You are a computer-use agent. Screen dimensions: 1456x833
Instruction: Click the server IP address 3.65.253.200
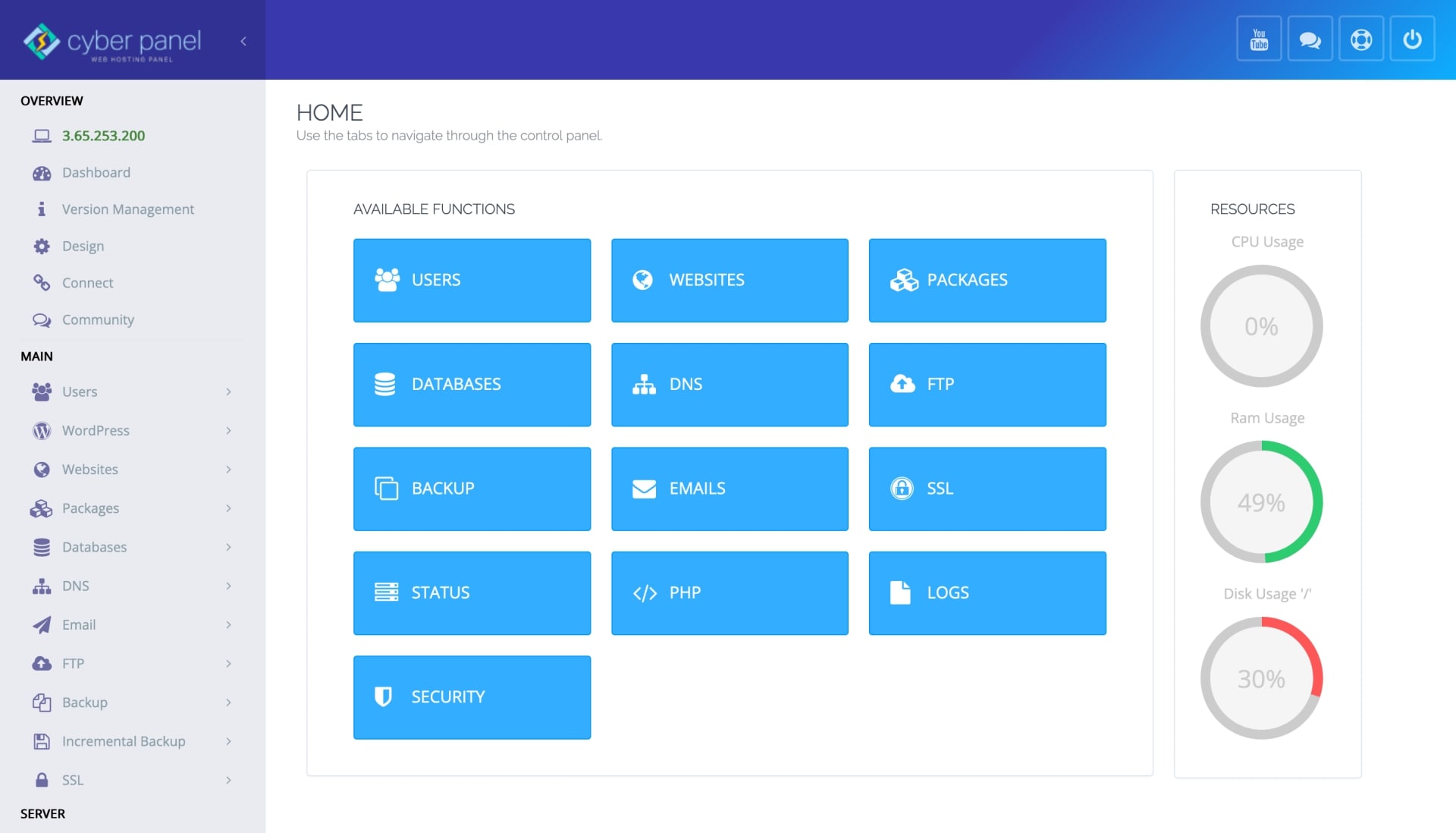tap(103, 135)
